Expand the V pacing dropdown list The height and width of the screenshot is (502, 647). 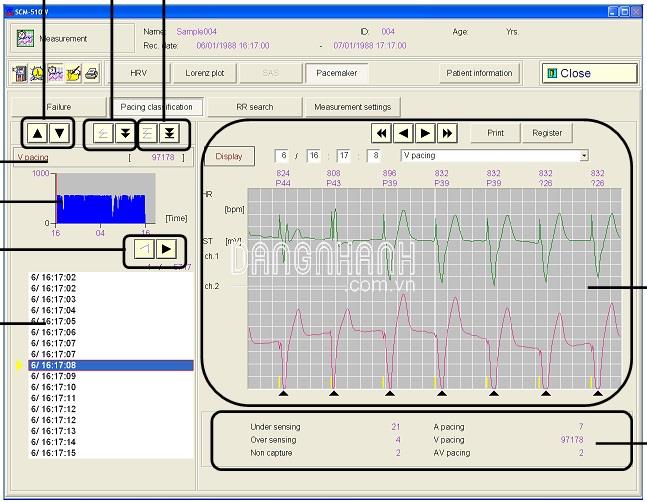583,156
